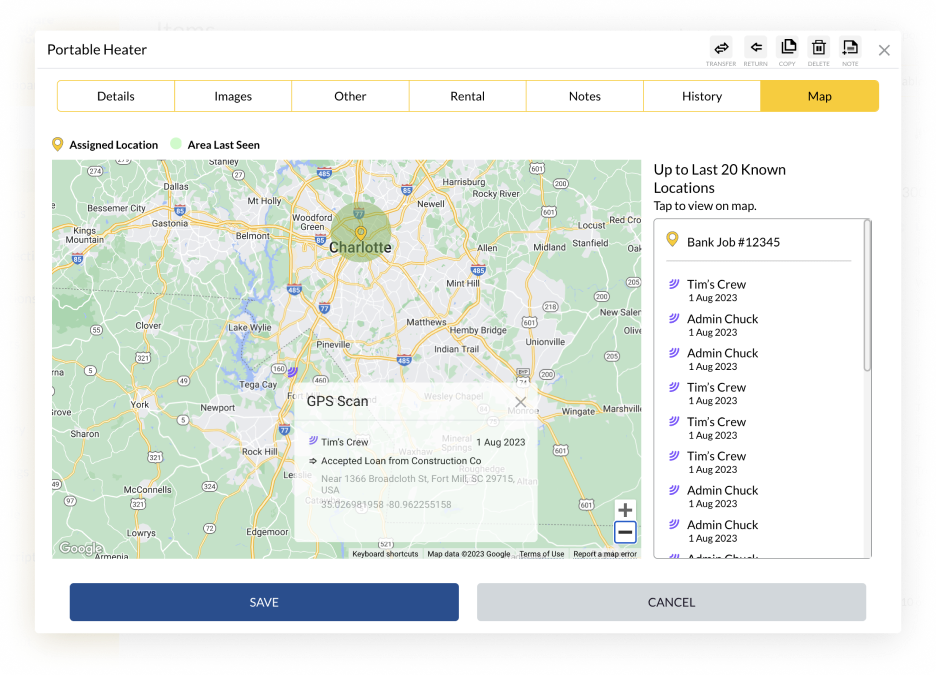Click the yellow assigned location pin in Charlotte
This screenshot has width=937, height=675.
pos(361,234)
